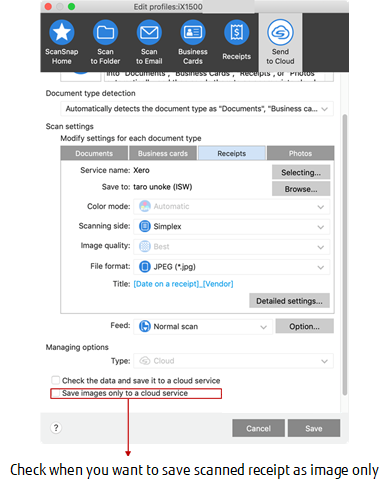Pick the Business Cards profile icon

pos(193,32)
